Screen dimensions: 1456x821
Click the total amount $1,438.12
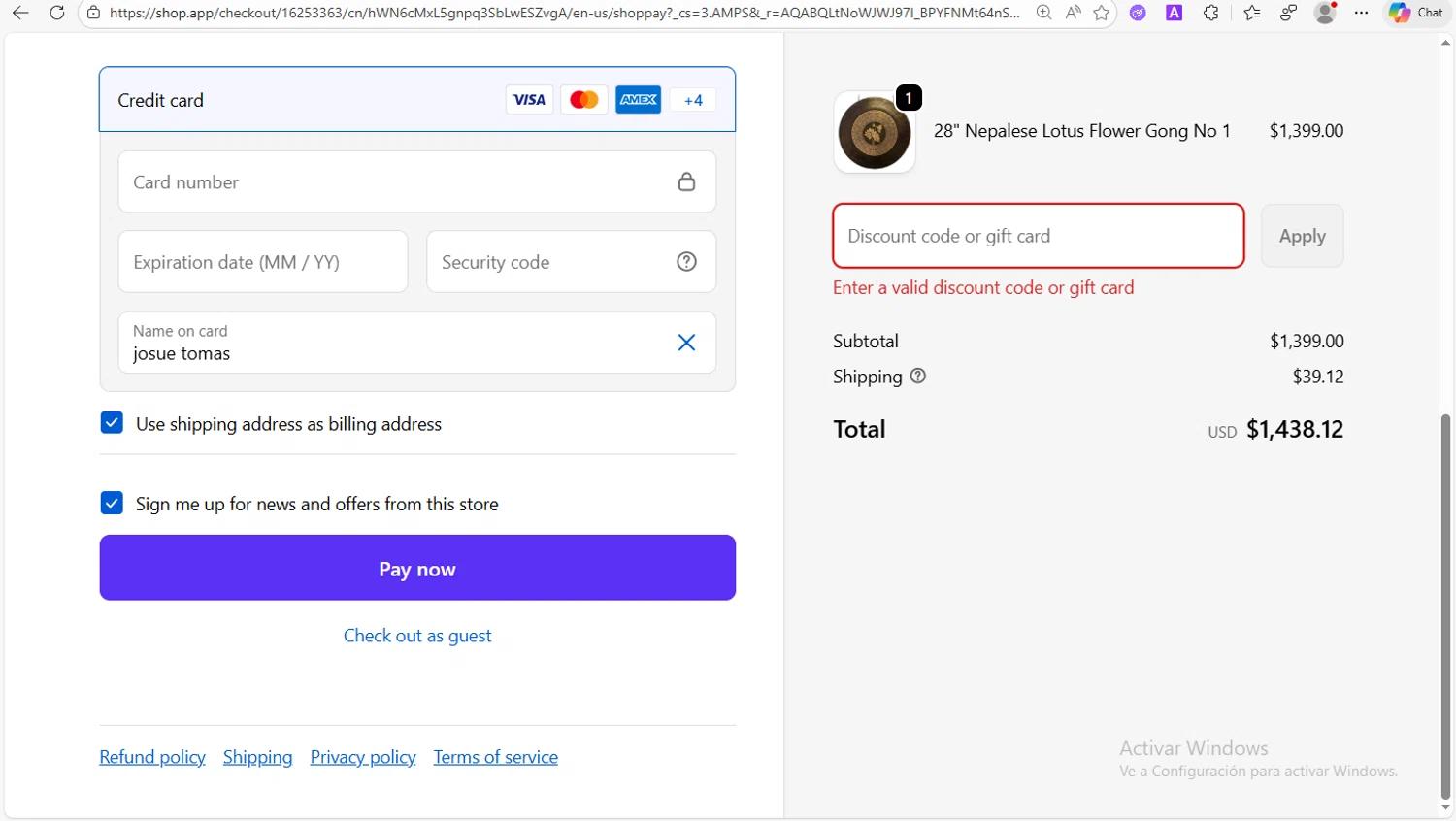point(1295,429)
